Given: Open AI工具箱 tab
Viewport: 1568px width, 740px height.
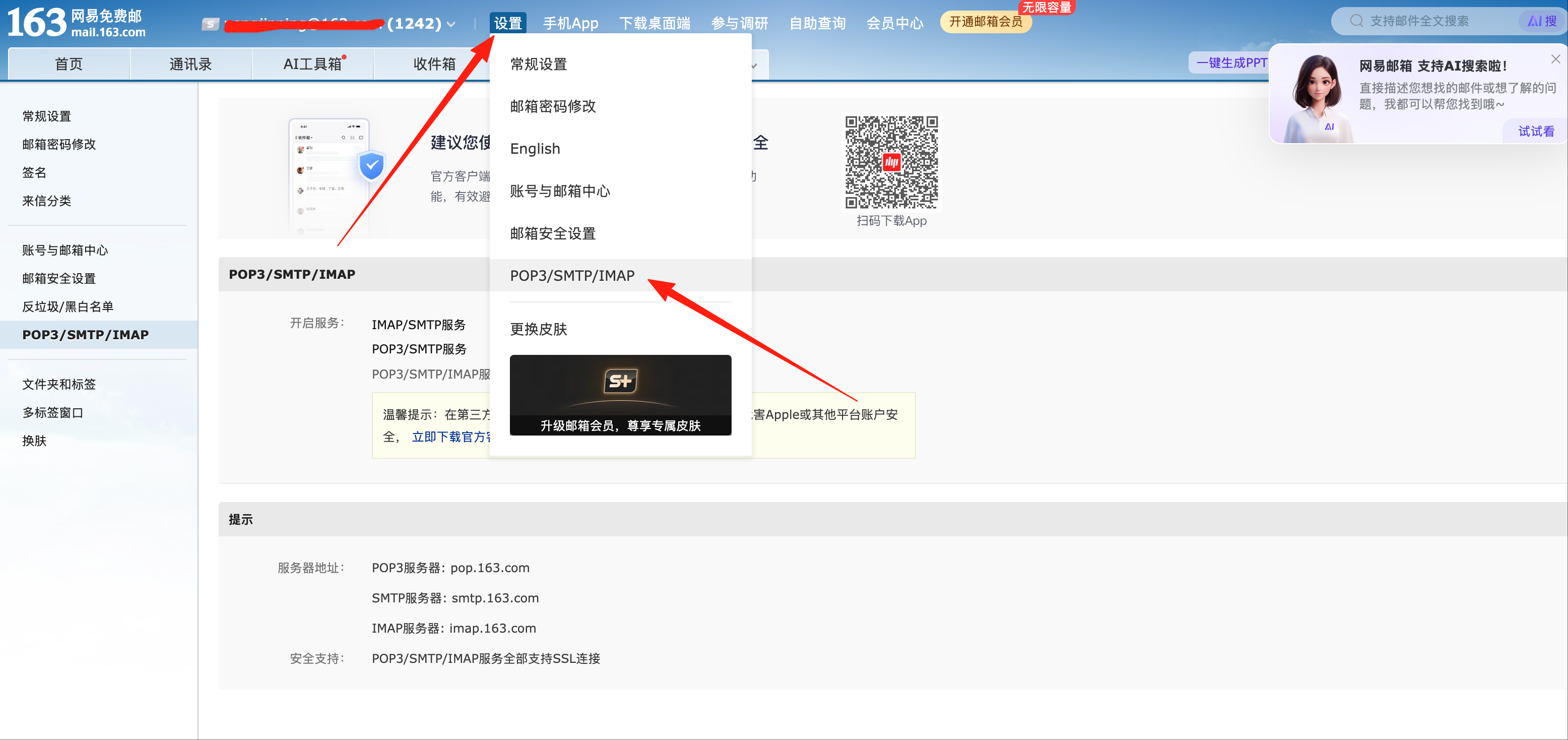Looking at the screenshot, I should tap(312, 64).
